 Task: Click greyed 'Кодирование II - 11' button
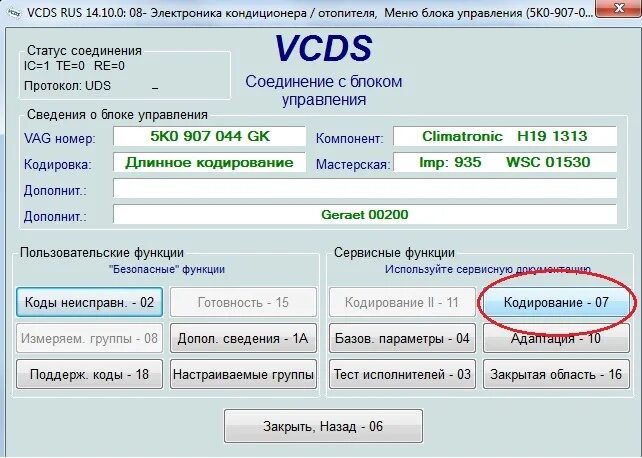(x=402, y=302)
